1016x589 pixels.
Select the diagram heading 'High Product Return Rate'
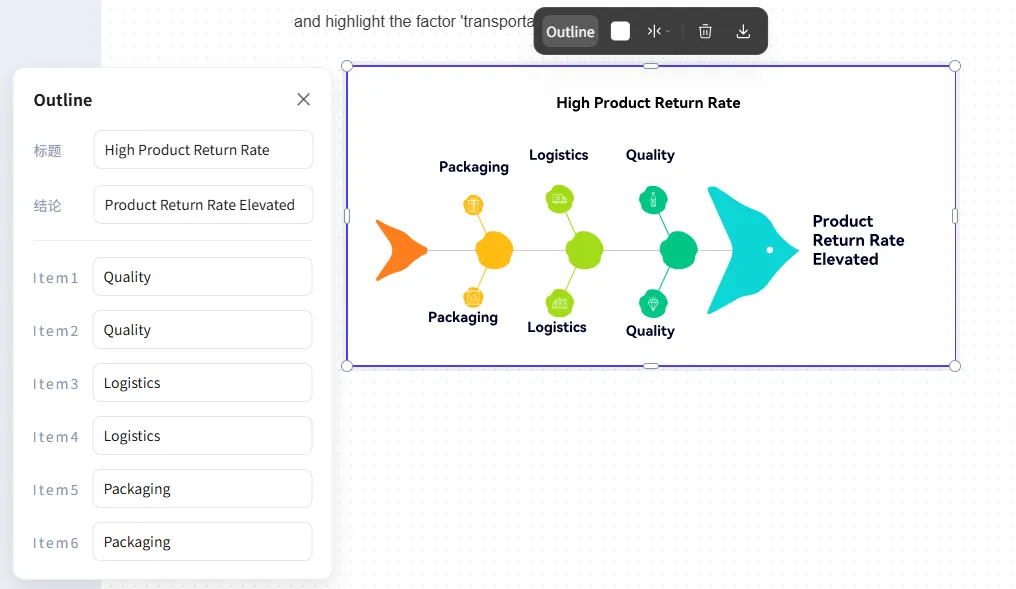coord(648,103)
